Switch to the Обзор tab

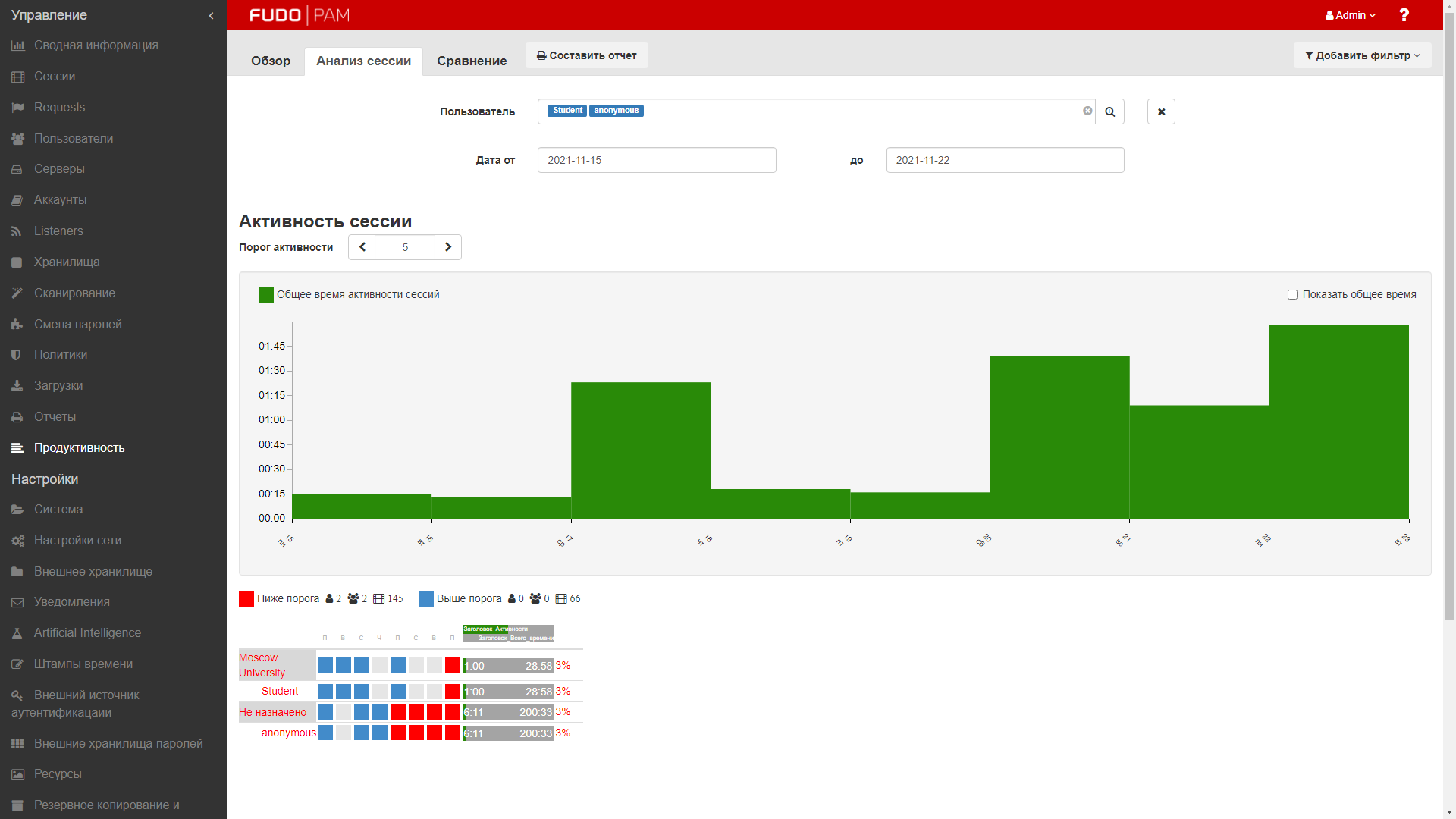pyautogui.click(x=271, y=61)
